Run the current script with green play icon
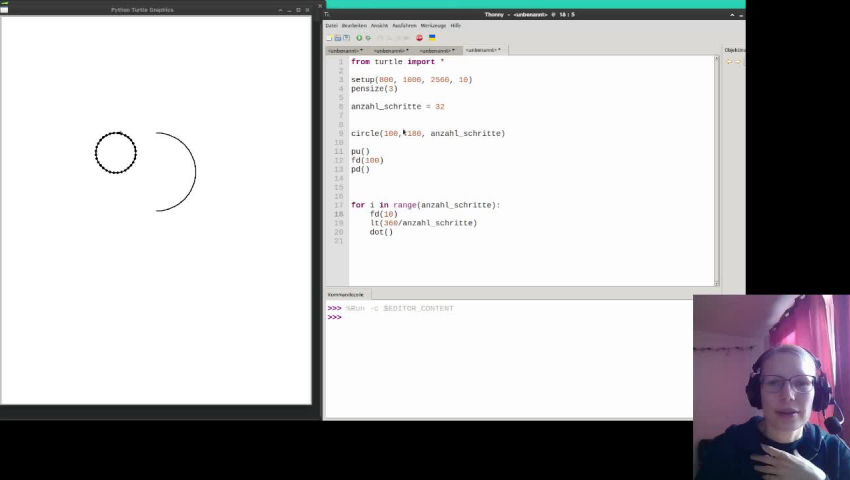Viewport: 850px width, 480px height. coord(359,38)
